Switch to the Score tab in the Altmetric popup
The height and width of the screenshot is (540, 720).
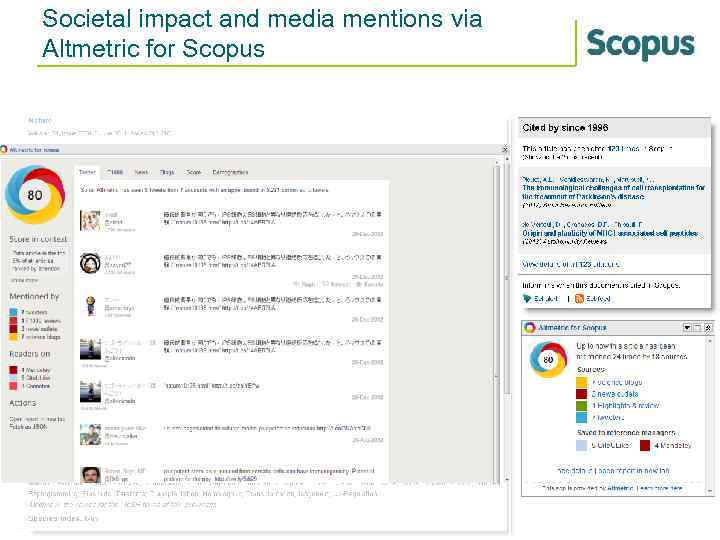(194, 172)
